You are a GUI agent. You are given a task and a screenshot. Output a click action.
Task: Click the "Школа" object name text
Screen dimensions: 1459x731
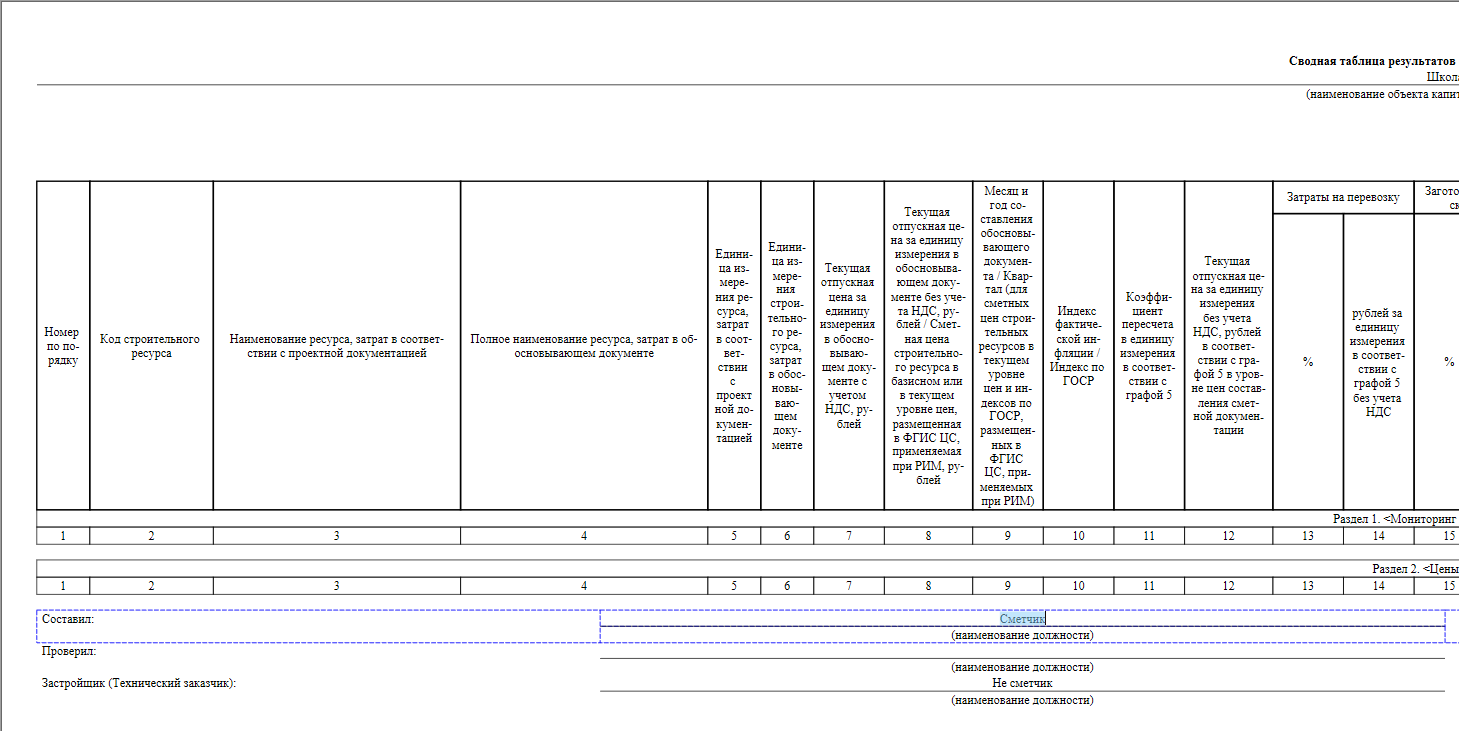tap(1442, 76)
